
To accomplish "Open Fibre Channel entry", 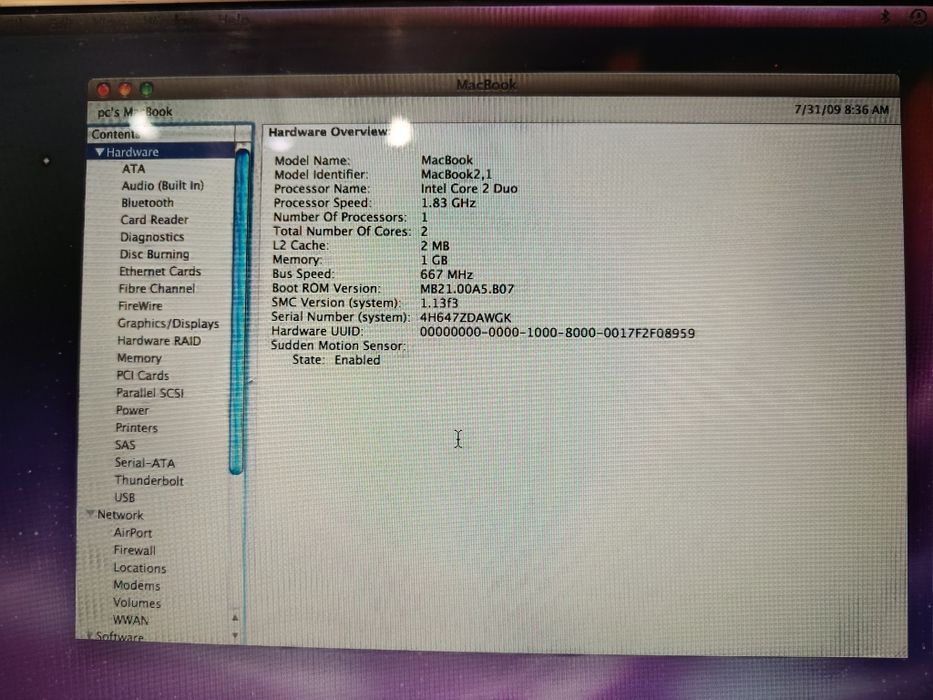I will (156, 289).
